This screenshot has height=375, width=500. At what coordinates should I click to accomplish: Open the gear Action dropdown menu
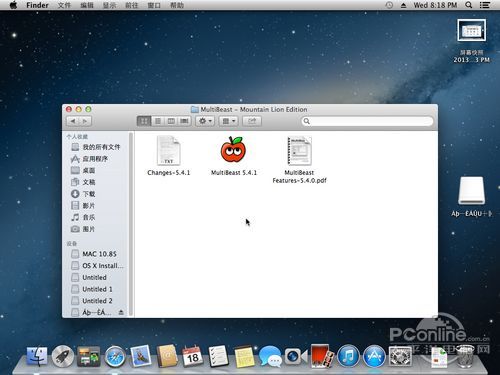[x=205, y=121]
